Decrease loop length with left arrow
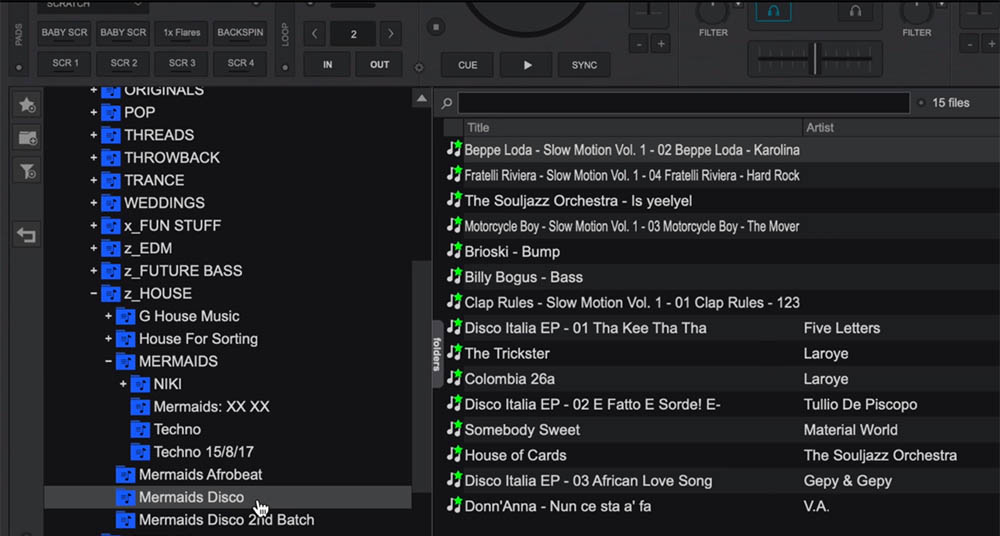This screenshot has width=1000, height=536. [314, 34]
